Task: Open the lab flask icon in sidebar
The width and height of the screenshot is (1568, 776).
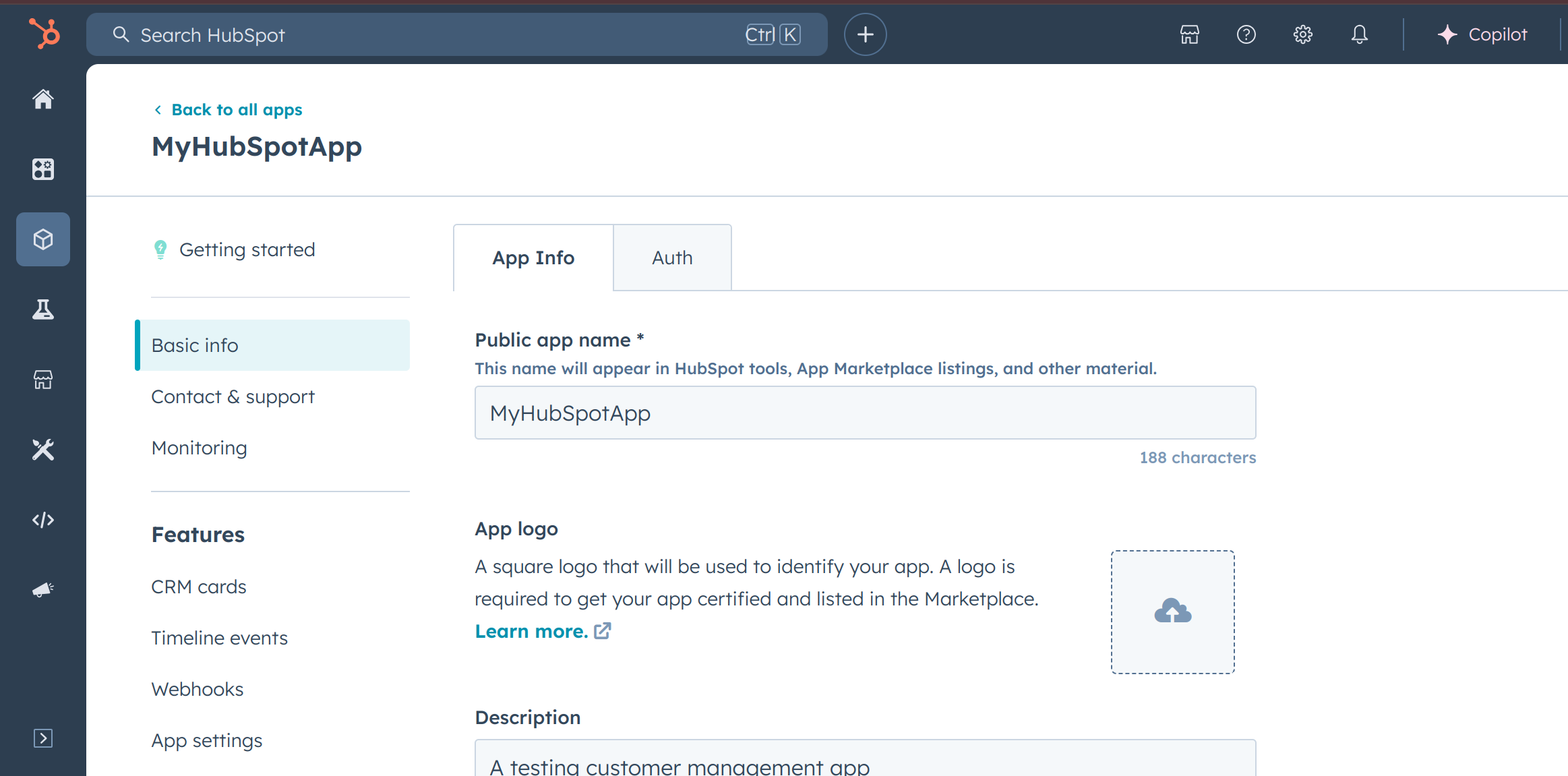Action: pos(43,309)
